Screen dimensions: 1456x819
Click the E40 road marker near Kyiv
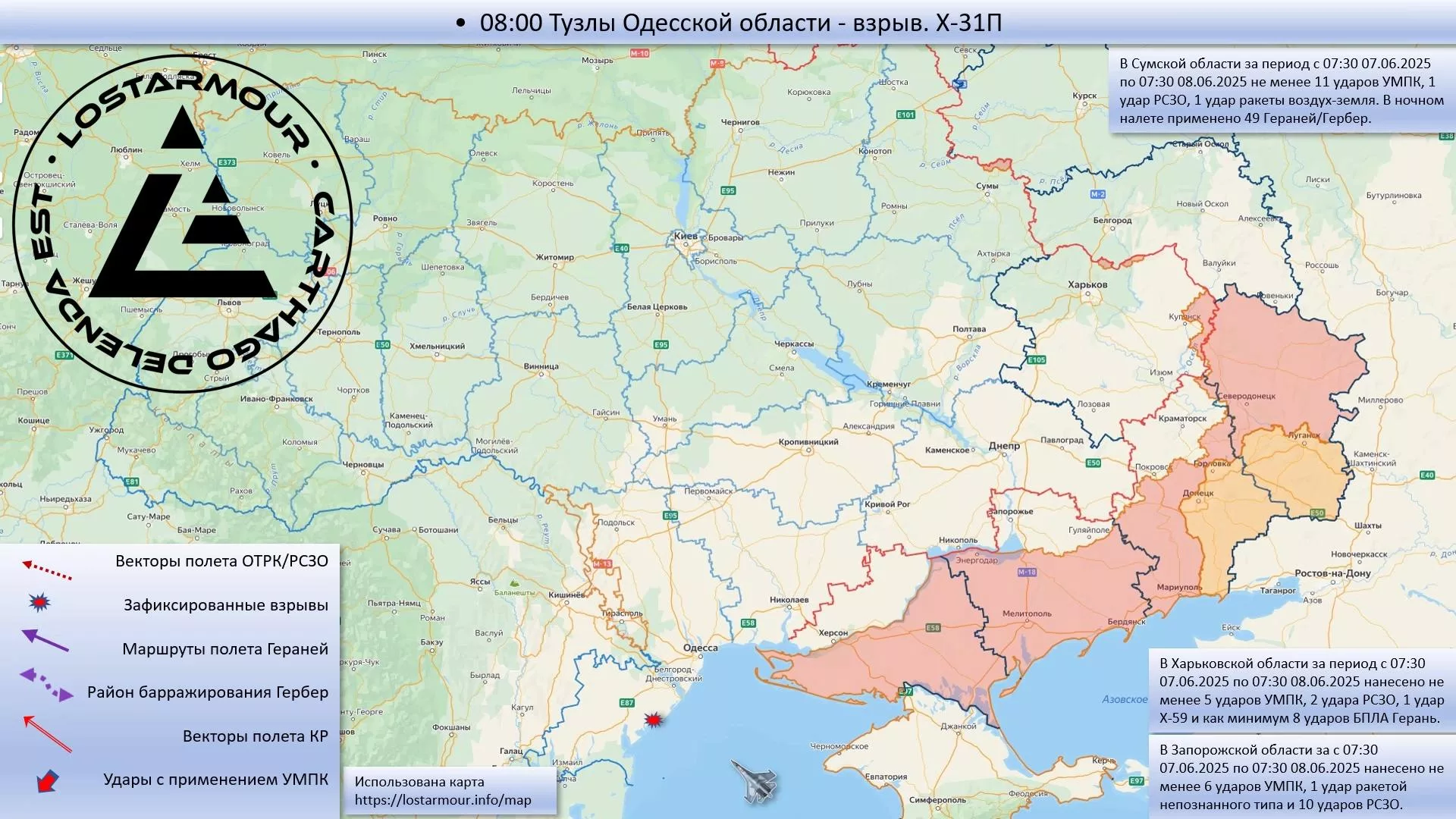pyautogui.click(x=621, y=248)
